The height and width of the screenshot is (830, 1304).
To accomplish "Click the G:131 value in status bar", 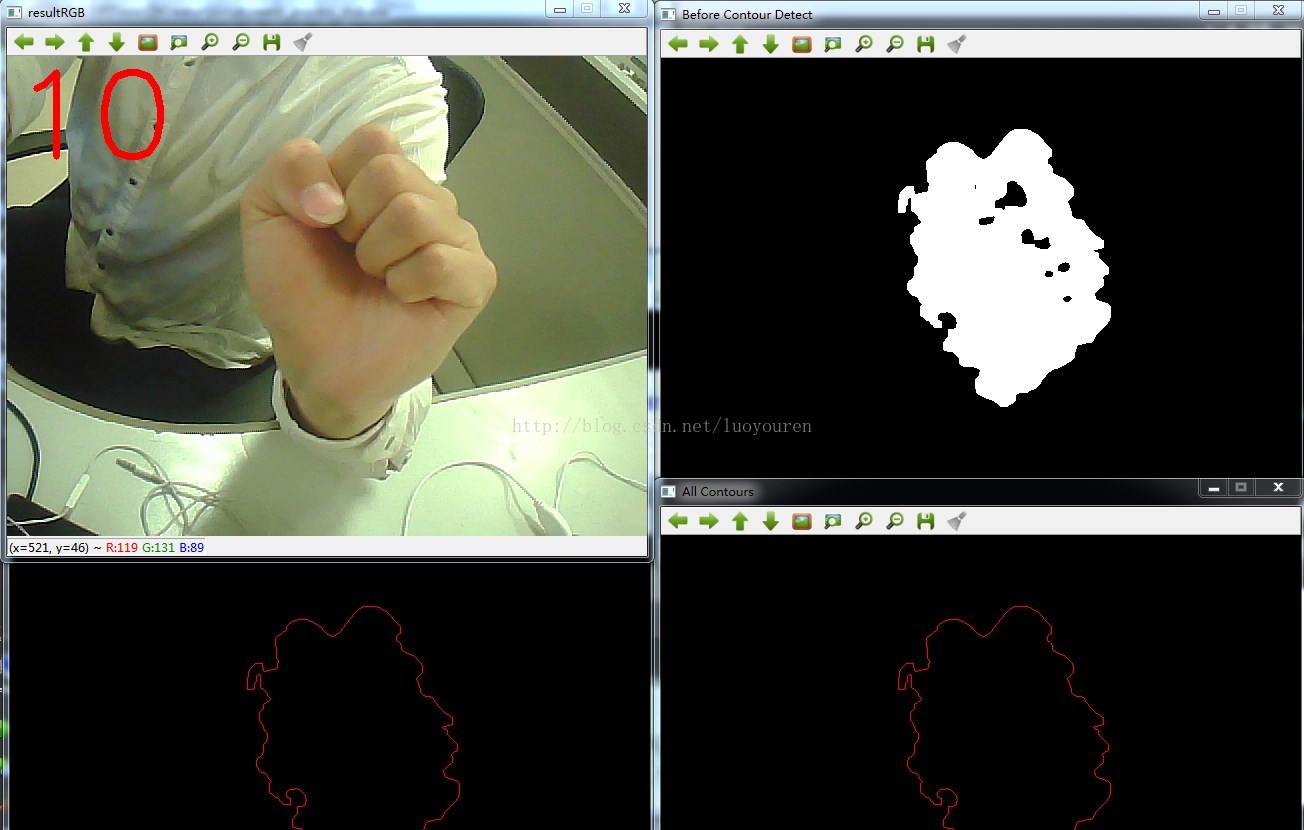I will pos(159,548).
